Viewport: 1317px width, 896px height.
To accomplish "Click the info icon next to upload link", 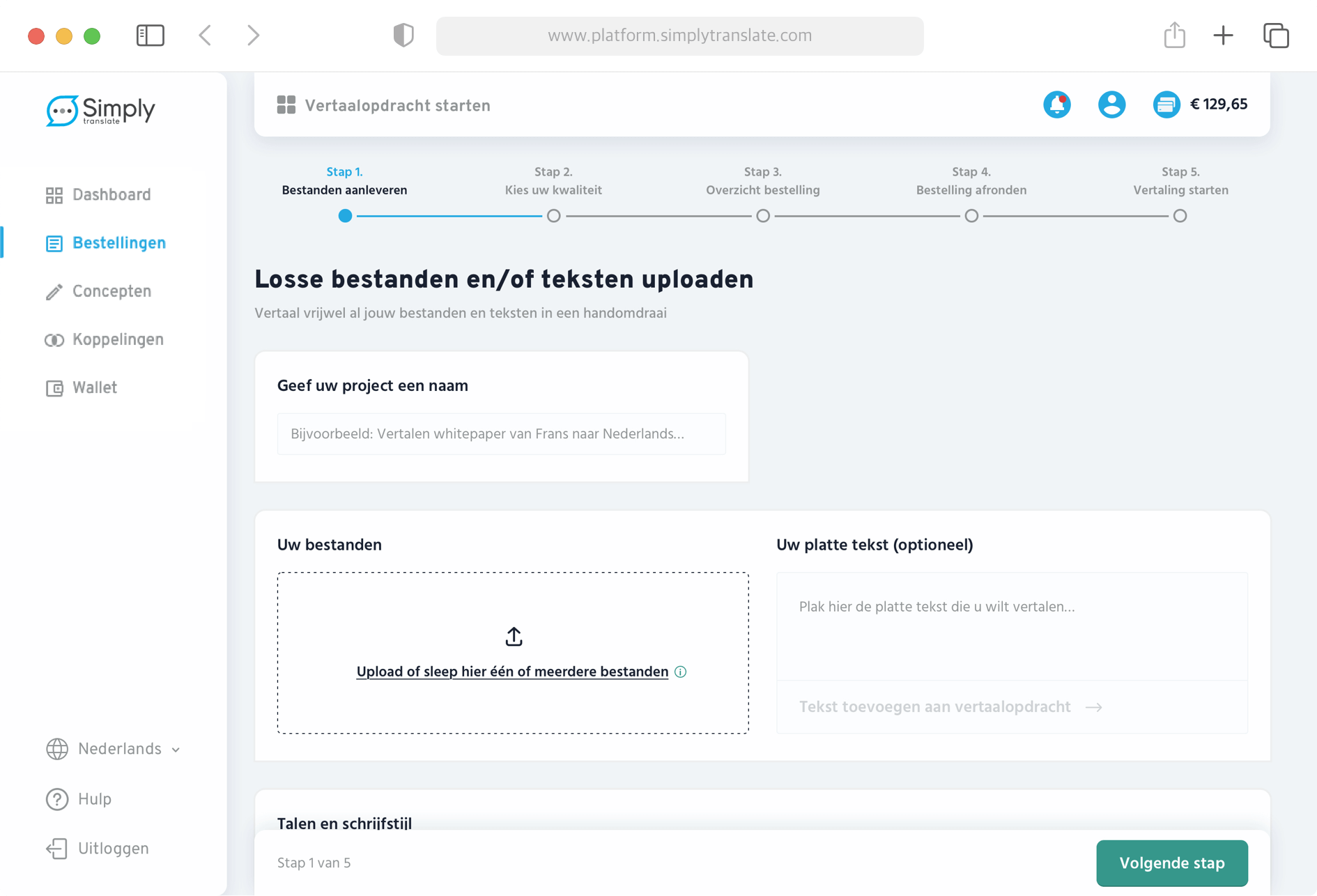I will [681, 672].
